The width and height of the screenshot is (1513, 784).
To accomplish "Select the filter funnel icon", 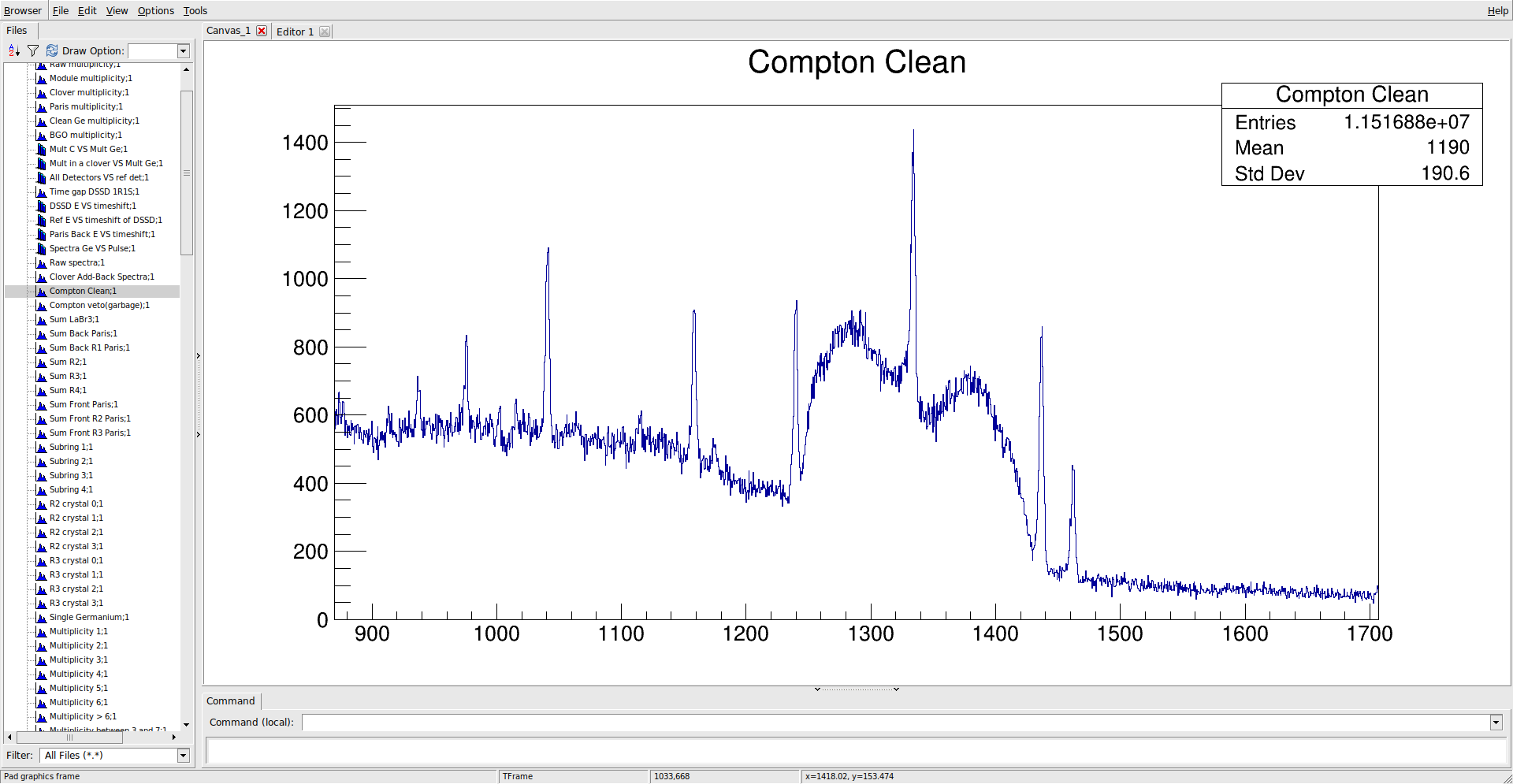I will [33, 50].
